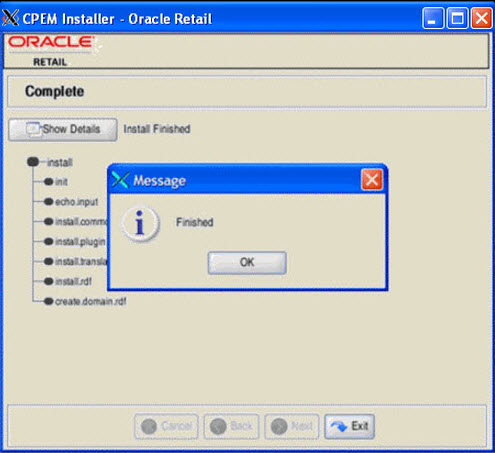This screenshot has height=453, width=495.
Task: Select the init tree node
Action: pos(61,182)
